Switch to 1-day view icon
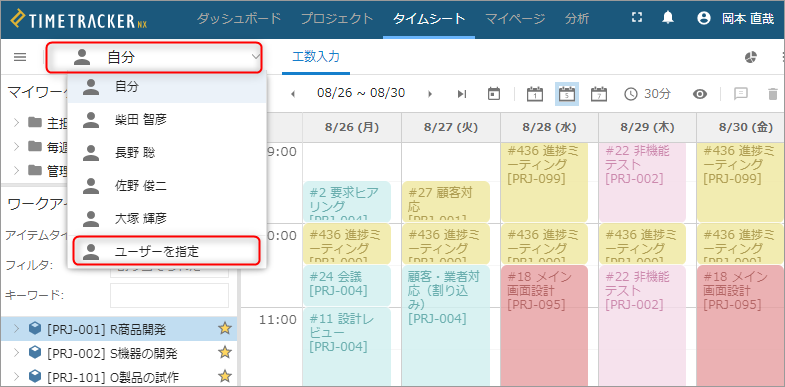Image resolution: width=785 pixels, height=387 pixels. (x=535, y=94)
